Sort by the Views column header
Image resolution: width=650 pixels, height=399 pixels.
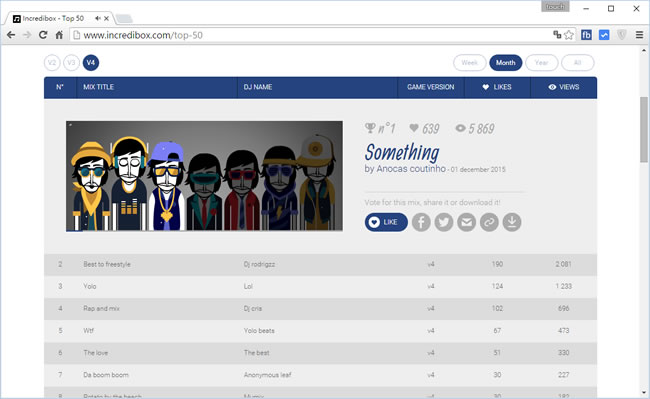click(x=564, y=87)
